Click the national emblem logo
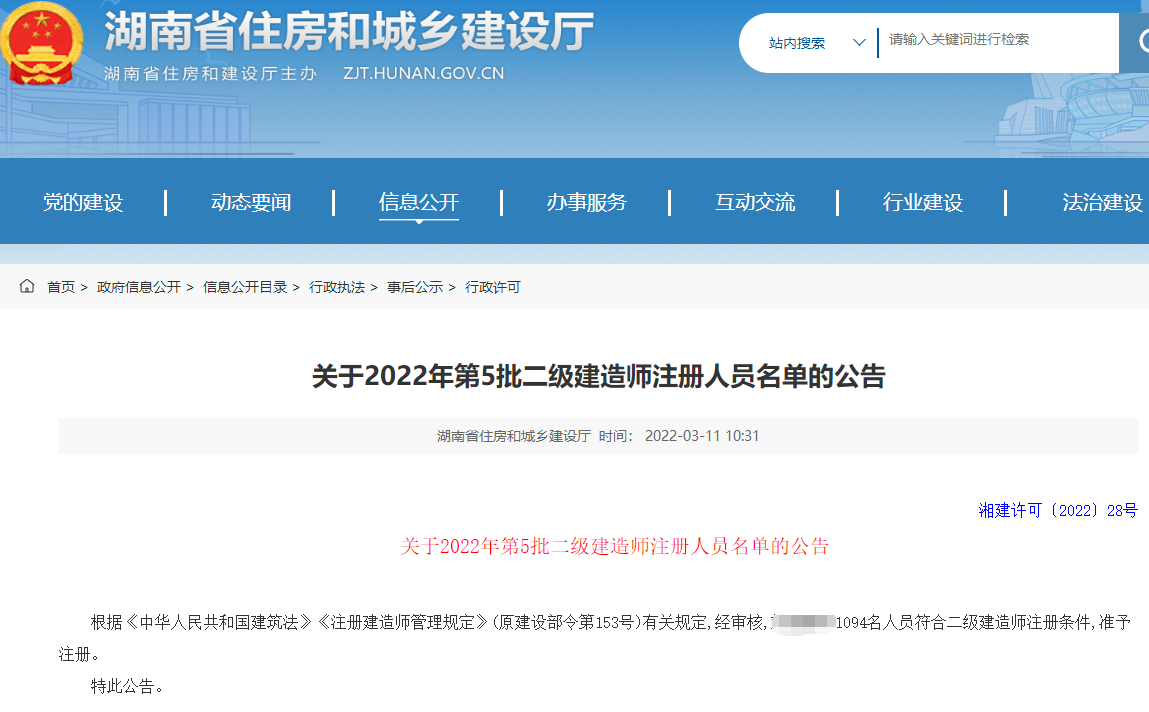The width and height of the screenshot is (1149, 712). [42, 44]
